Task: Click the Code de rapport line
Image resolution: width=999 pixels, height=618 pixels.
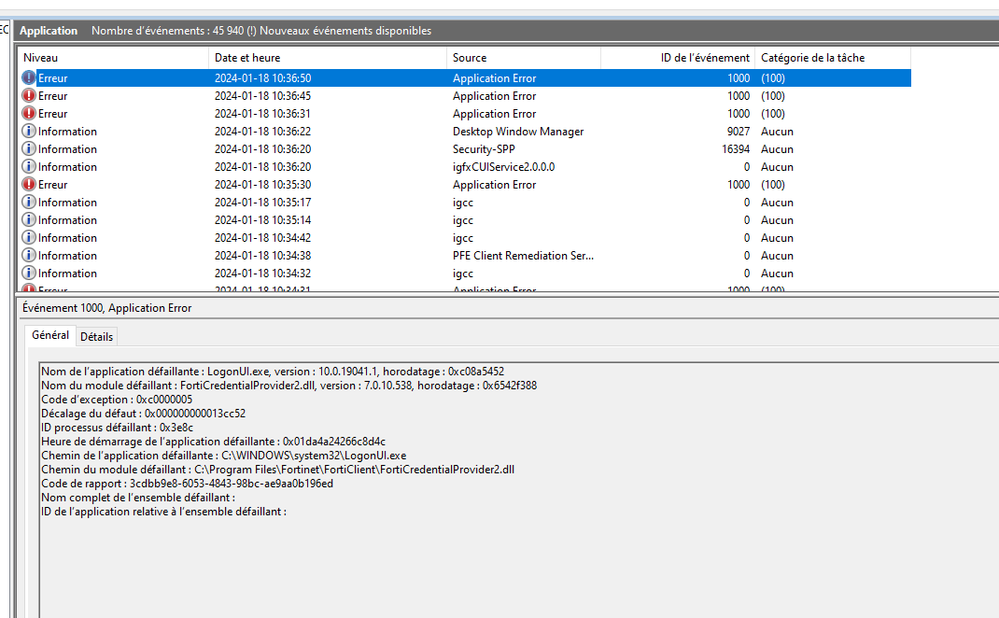Action: [x=187, y=484]
